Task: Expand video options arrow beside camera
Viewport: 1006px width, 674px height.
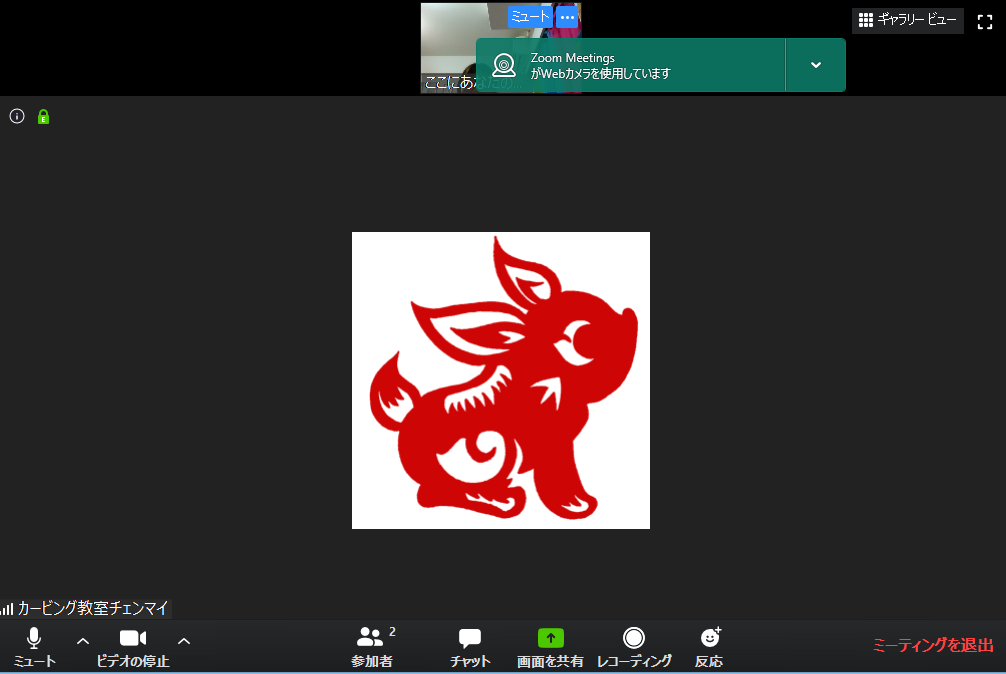Action: (184, 641)
